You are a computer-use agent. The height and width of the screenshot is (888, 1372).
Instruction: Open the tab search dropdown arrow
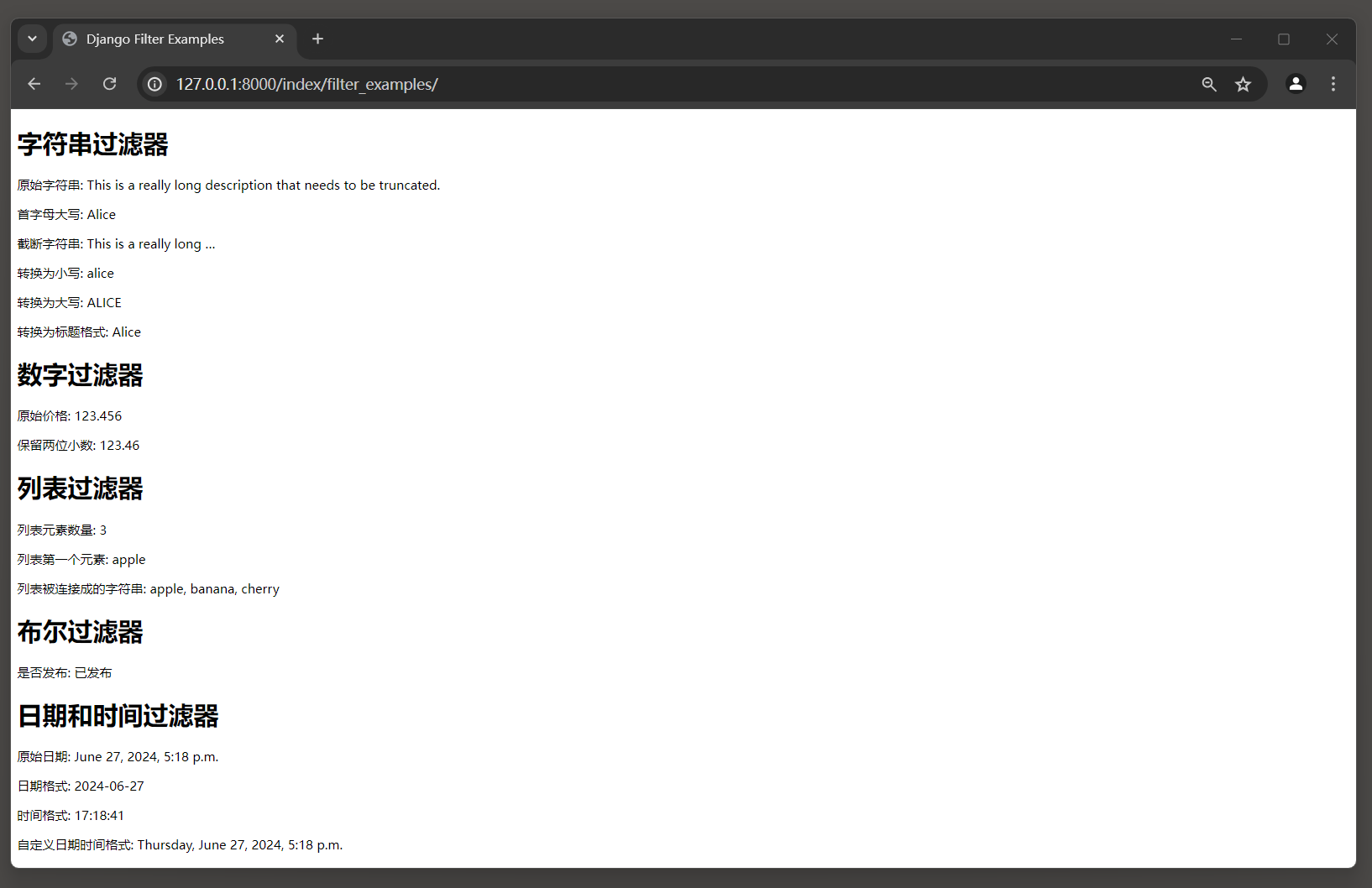tap(32, 39)
